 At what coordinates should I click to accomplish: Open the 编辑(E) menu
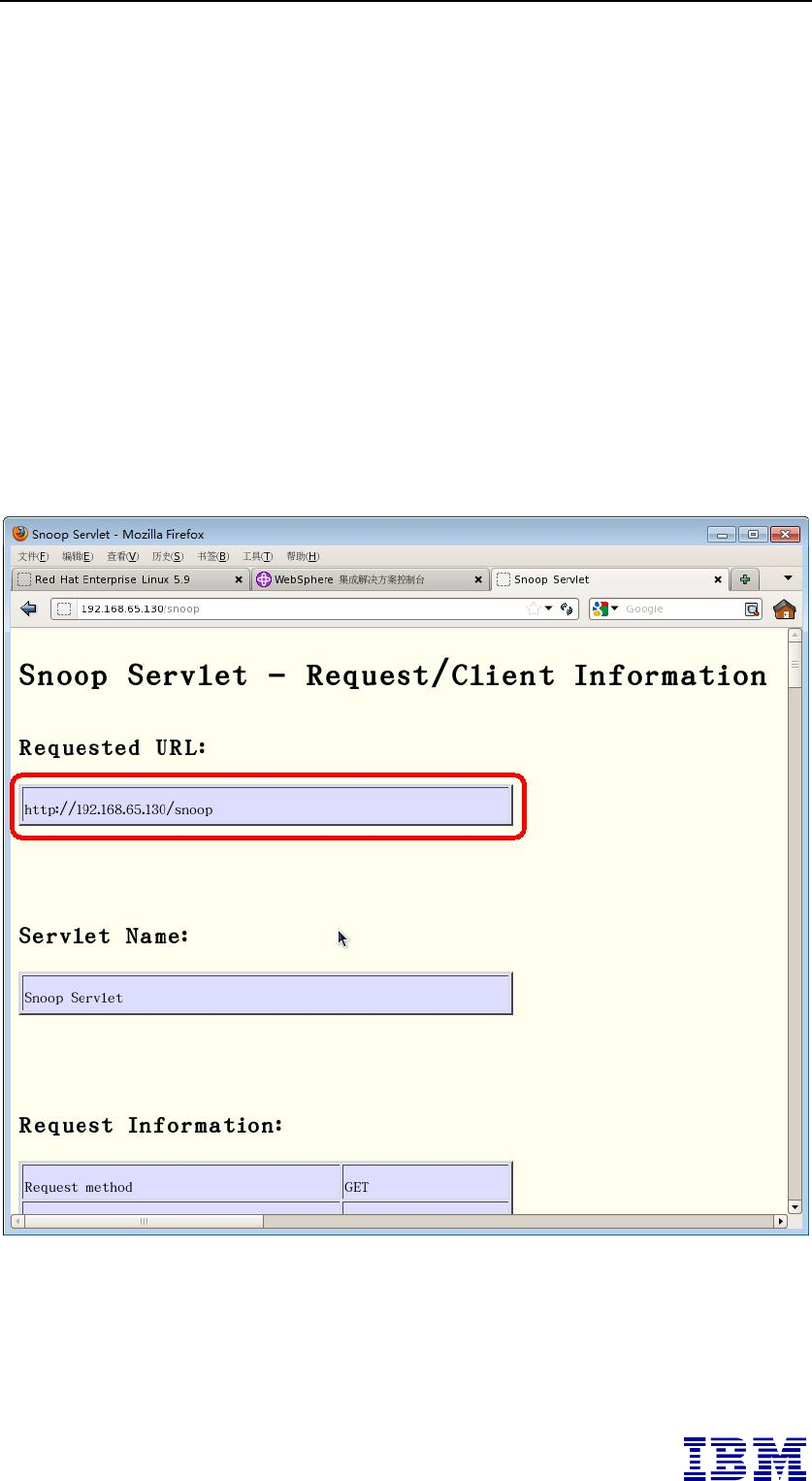click(78, 556)
